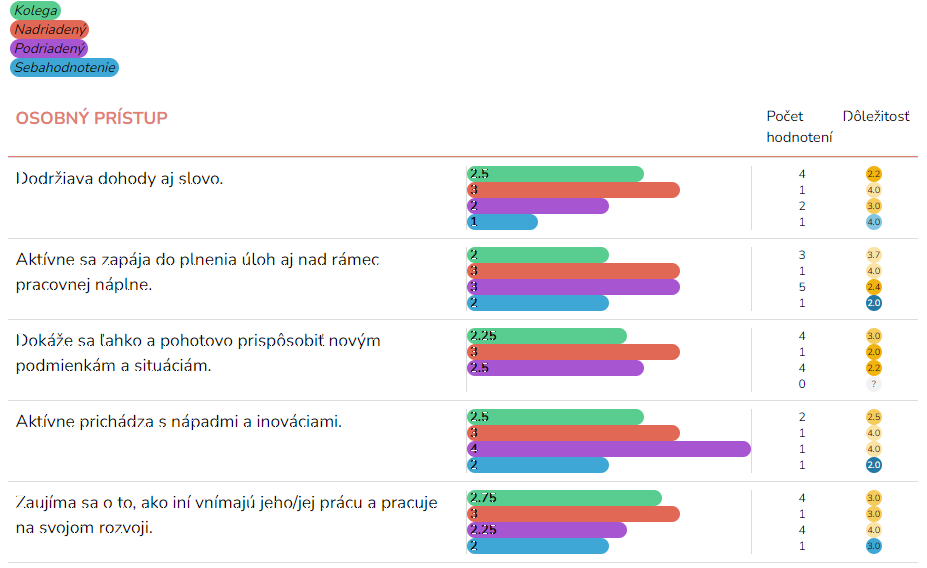This screenshot has height=568, width=927.
Task: Click the purple bar valued 4 for nápadmi a inováciami
Action: pyautogui.click(x=609, y=449)
